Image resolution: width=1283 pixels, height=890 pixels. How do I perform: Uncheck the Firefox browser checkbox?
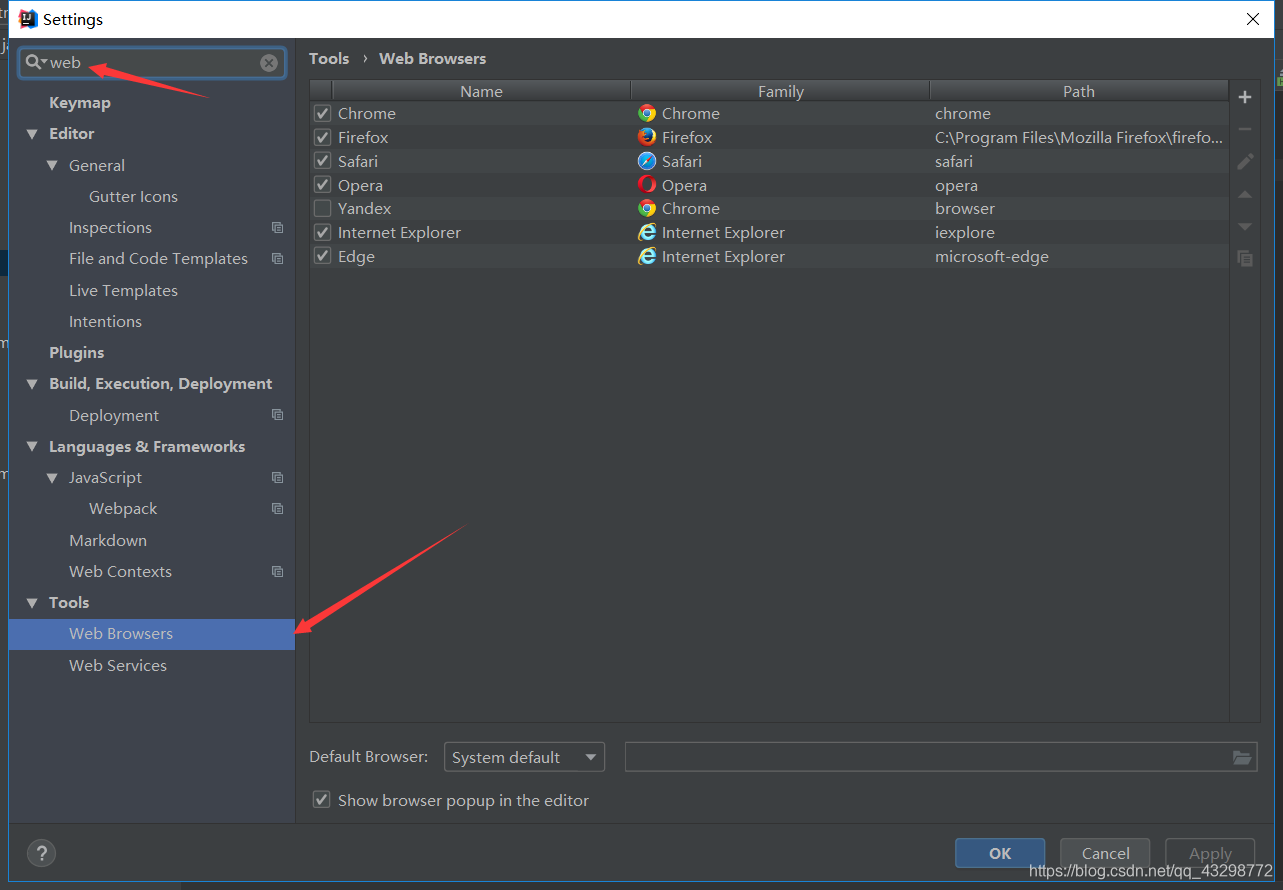[322, 137]
